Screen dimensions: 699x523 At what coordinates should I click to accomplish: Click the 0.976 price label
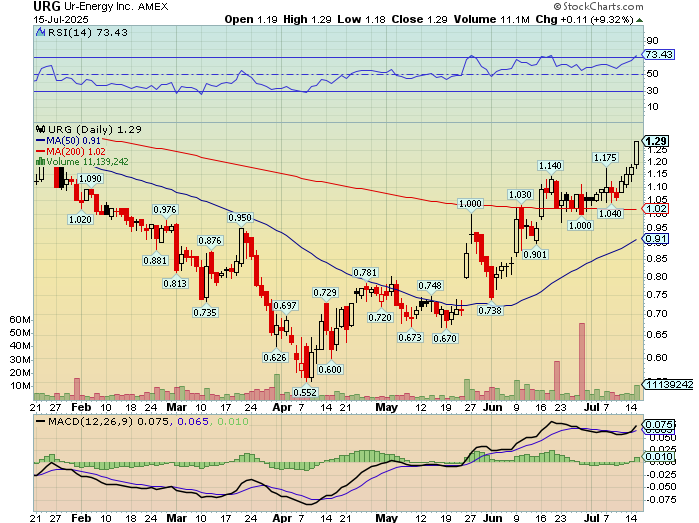click(x=165, y=209)
